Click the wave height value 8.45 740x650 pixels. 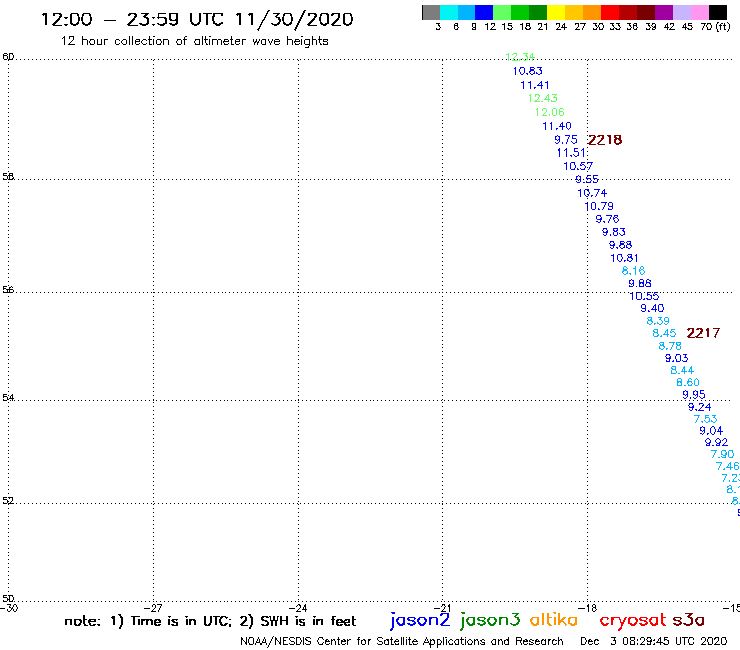(664, 333)
